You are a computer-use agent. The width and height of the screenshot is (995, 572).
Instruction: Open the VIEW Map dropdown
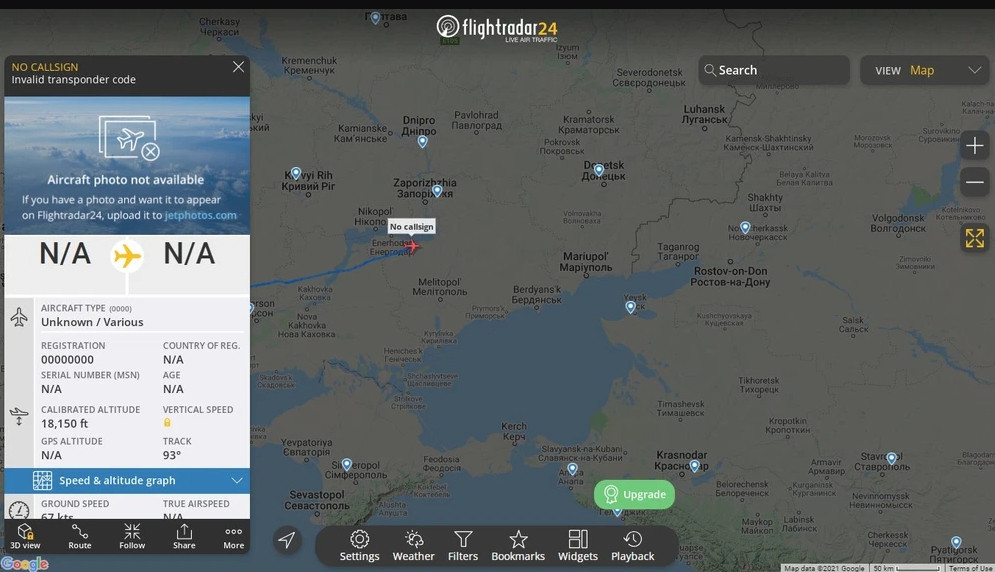tap(925, 70)
